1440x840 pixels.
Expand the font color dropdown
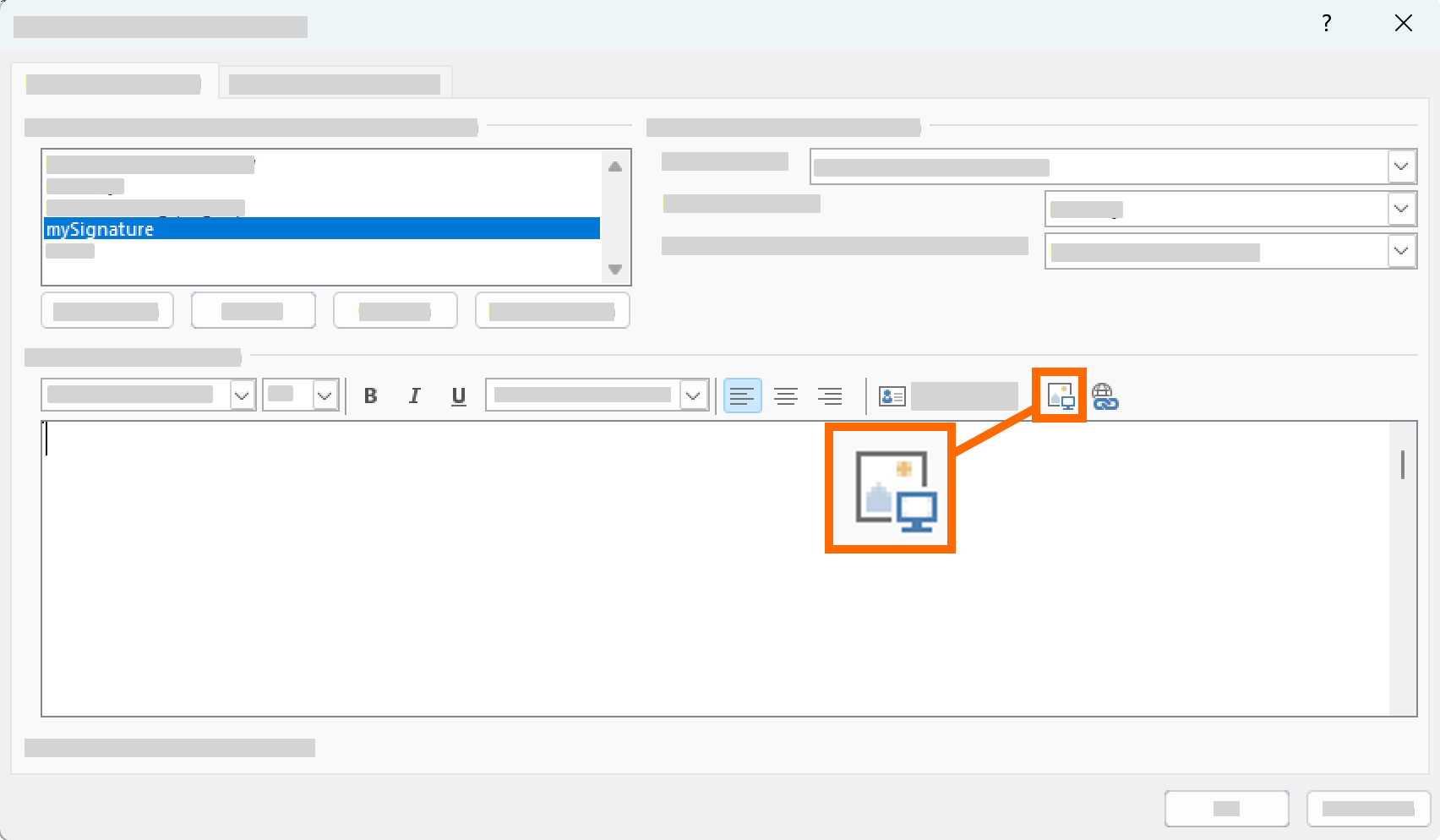coord(693,395)
